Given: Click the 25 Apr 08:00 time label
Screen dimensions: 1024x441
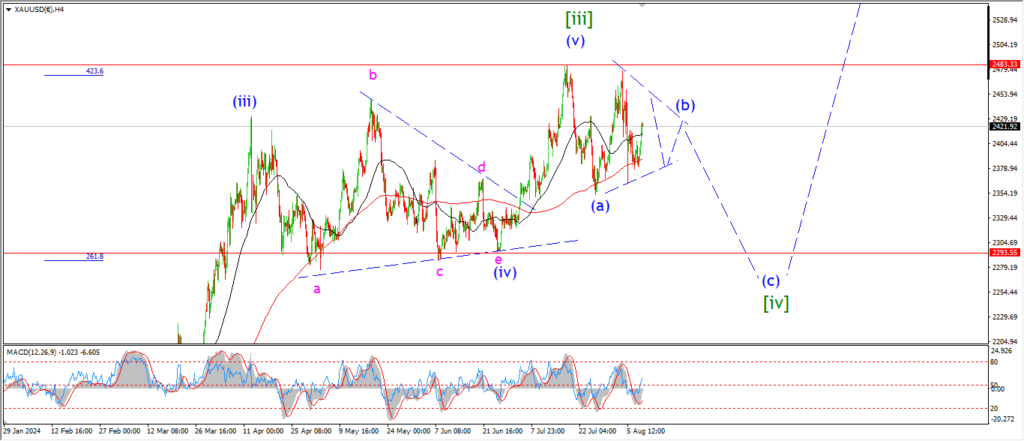Looking at the screenshot, I should (310, 432).
